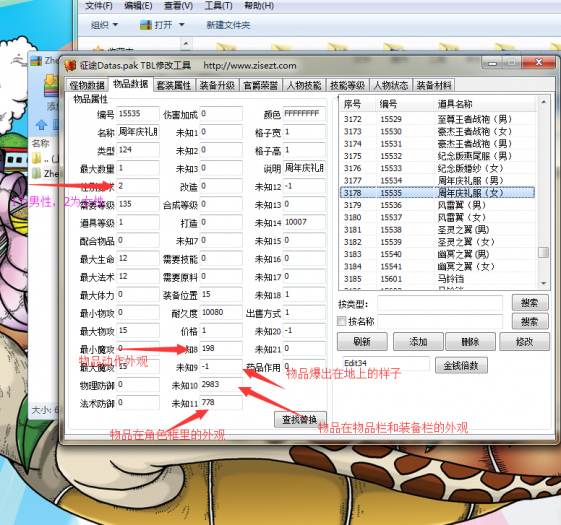Click the 金钱倍数 button

point(461,365)
